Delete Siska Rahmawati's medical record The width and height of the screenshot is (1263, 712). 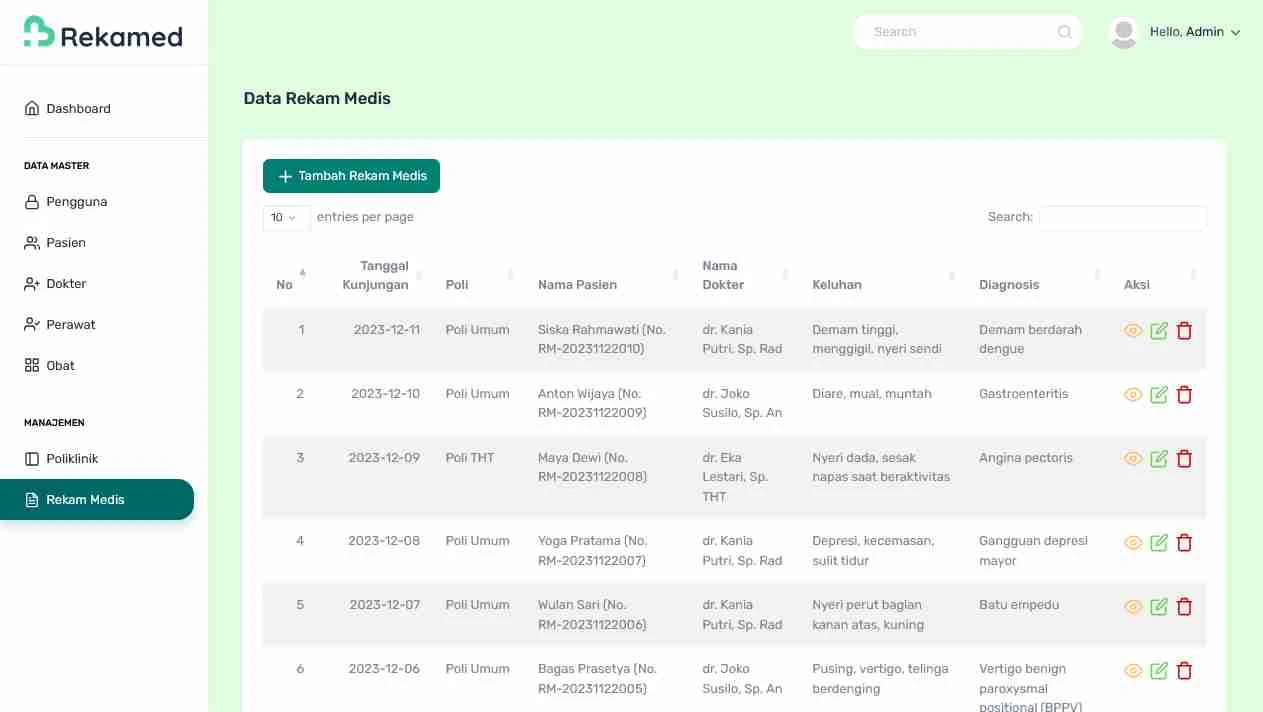click(x=1185, y=331)
